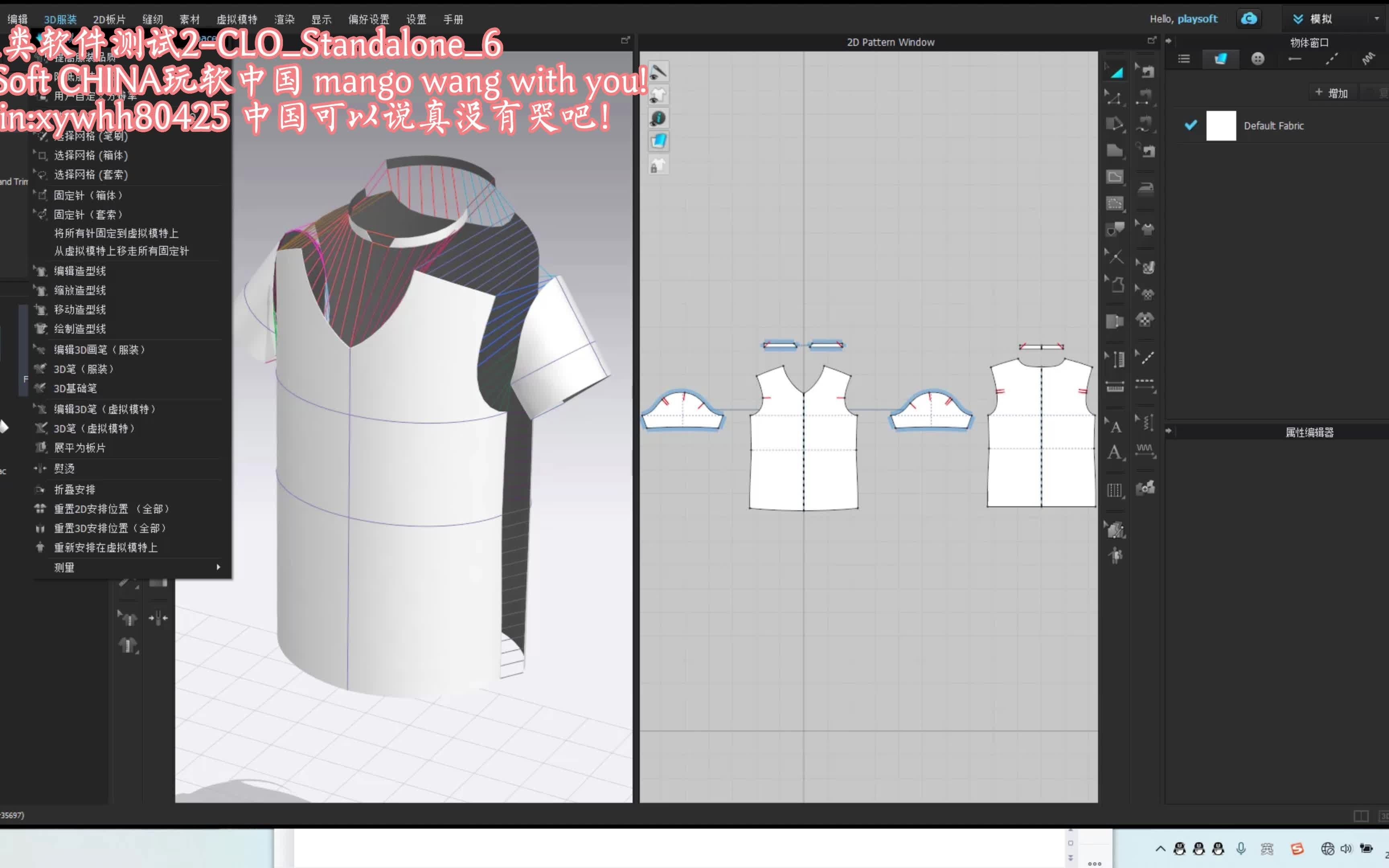The image size is (1389, 868).
Task: Click the Default Fabric white swatch
Action: coord(1221,126)
